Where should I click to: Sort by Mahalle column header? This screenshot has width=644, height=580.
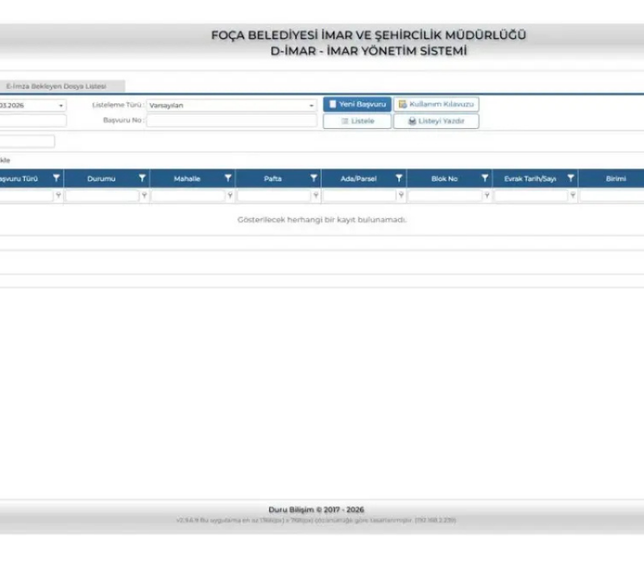point(187,179)
